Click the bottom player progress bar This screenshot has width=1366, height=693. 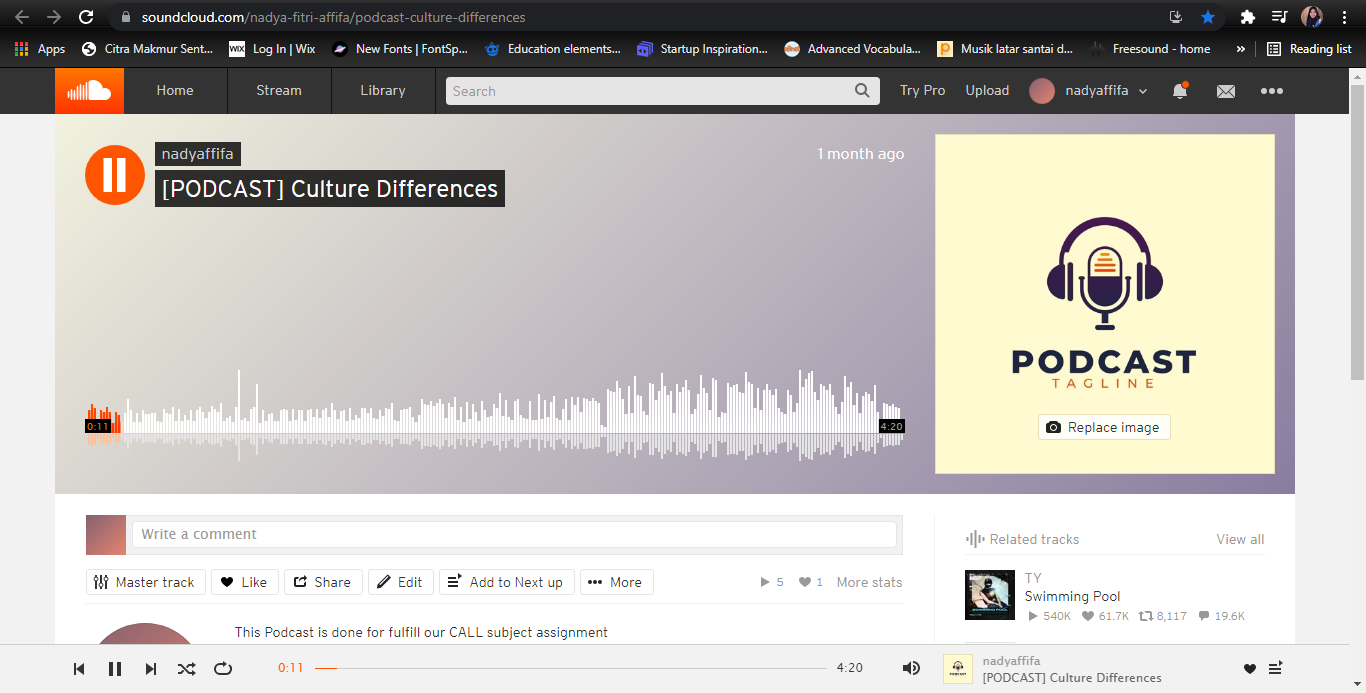[x=571, y=668]
